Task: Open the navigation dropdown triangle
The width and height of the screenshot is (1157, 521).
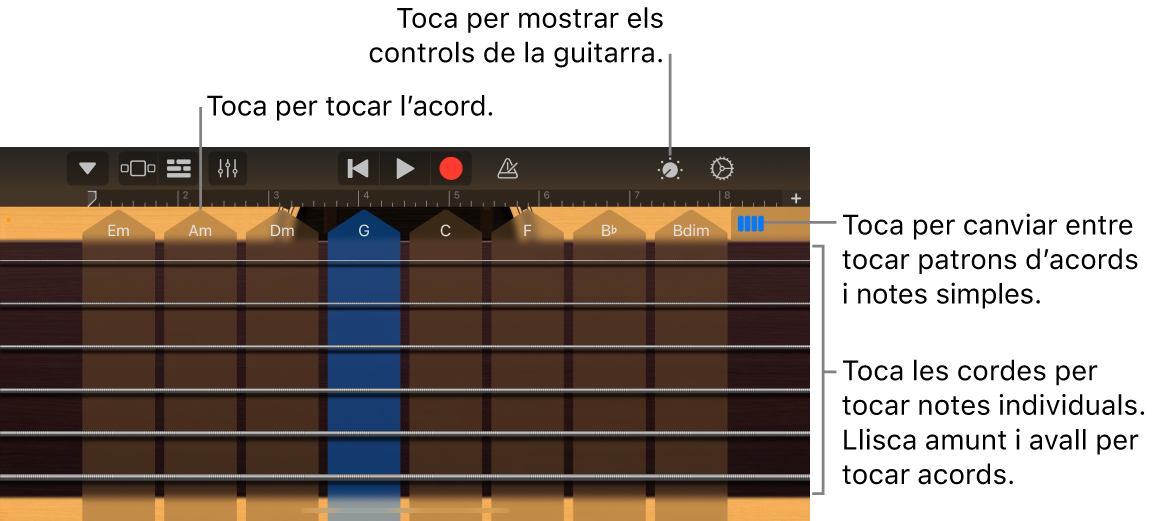Action: point(88,168)
